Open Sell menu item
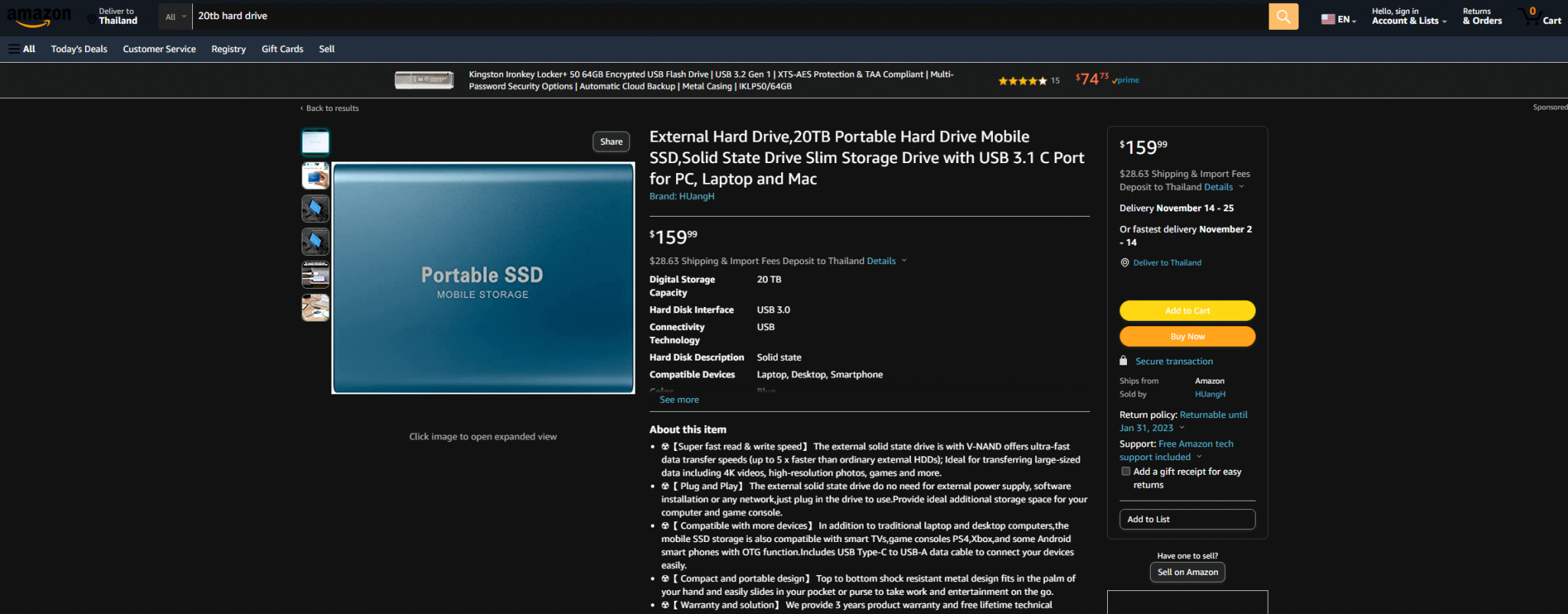The image size is (1568, 614). click(327, 49)
